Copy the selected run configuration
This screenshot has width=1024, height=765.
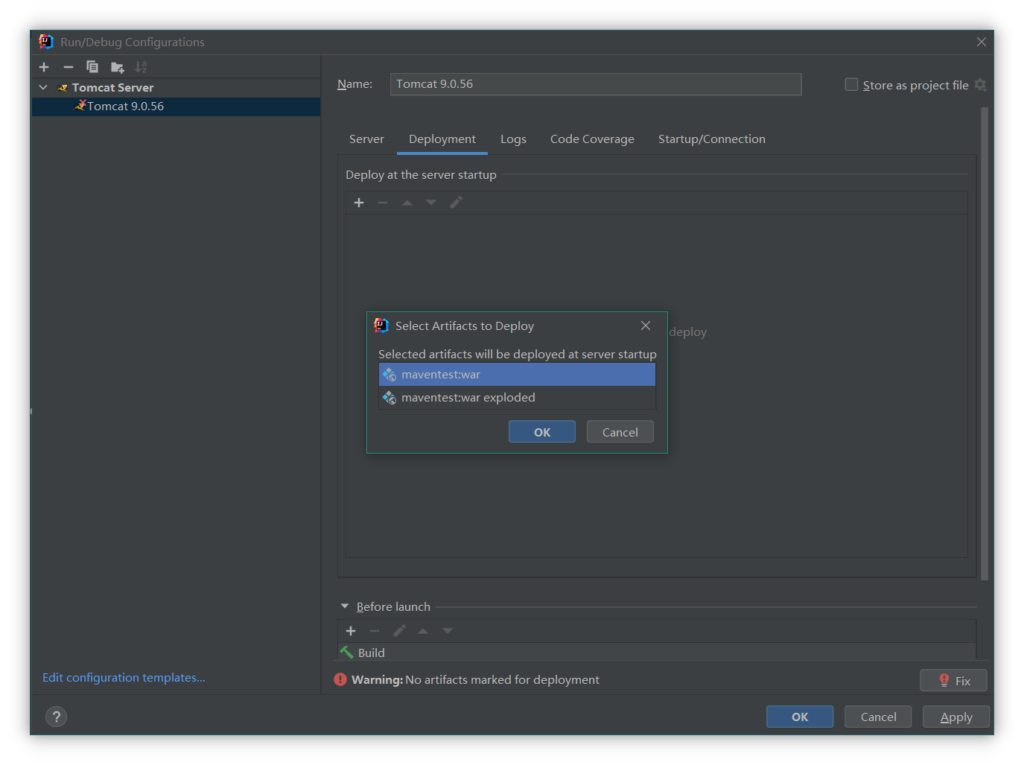pyautogui.click(x=92, y=67)
